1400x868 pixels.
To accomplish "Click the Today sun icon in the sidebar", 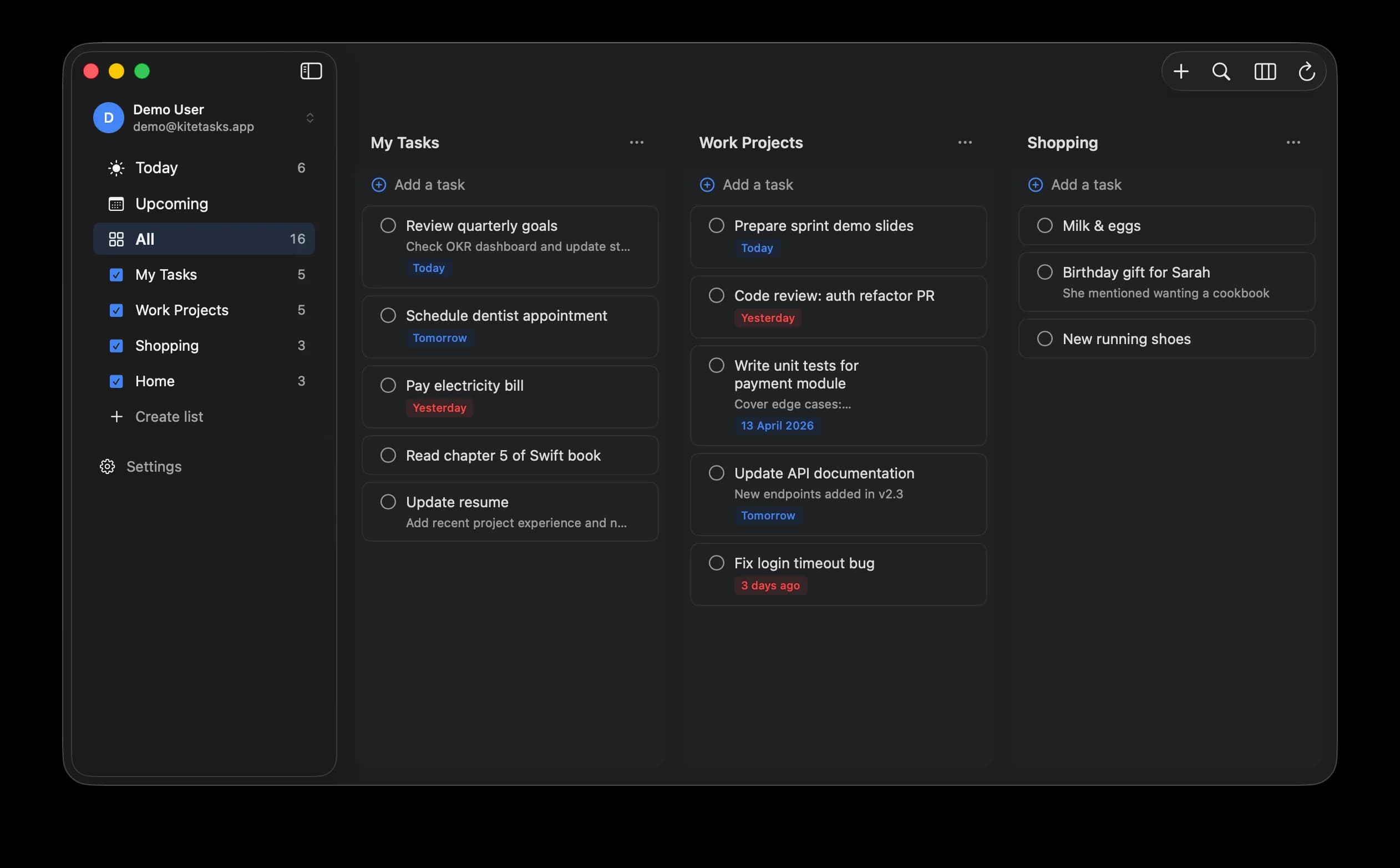I will (x=115, y=167).
